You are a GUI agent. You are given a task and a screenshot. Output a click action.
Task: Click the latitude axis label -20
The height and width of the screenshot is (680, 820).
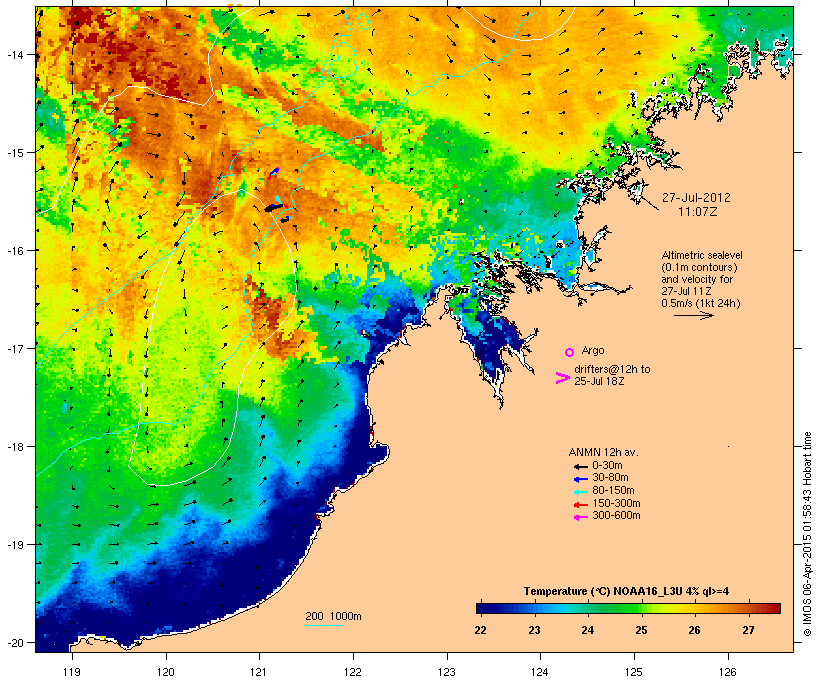point(15,643)
